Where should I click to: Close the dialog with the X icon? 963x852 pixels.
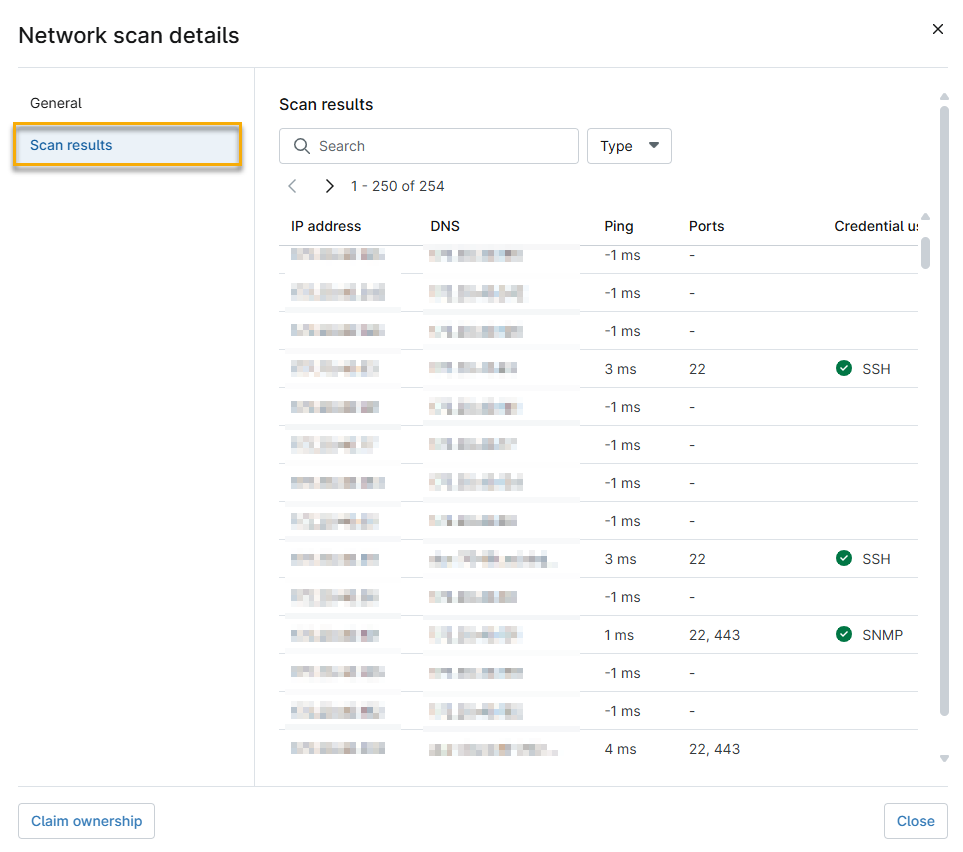click(x=937, y=30)
